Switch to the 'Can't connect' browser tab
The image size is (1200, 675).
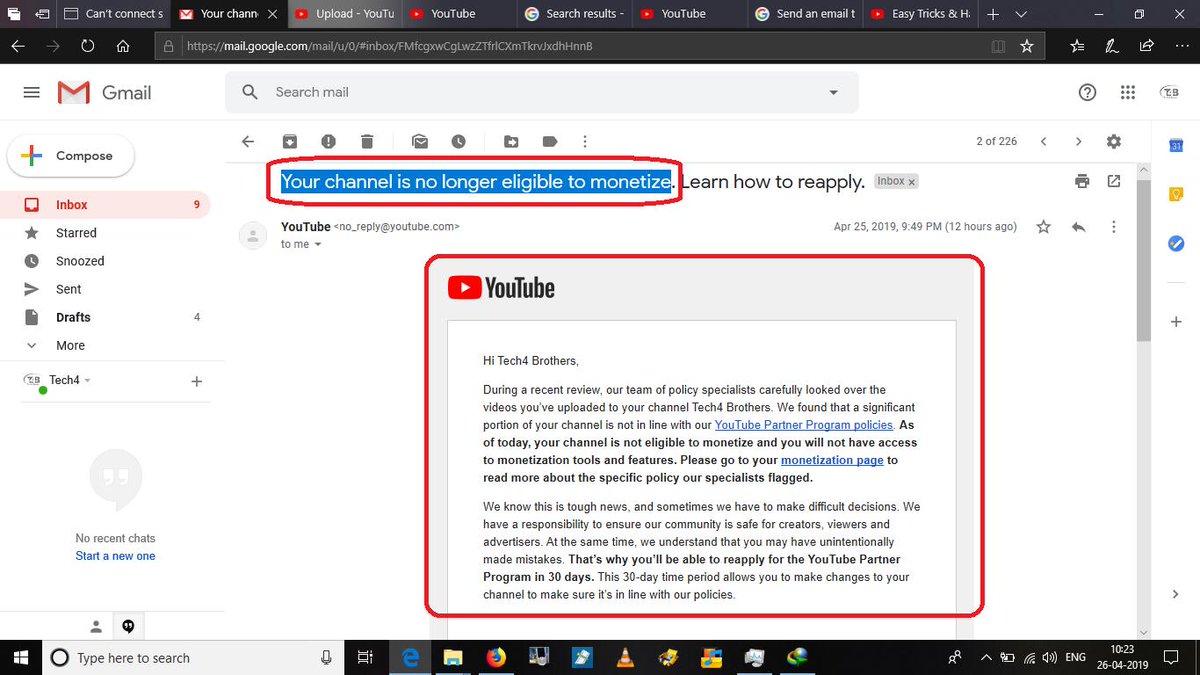point(115,14)
